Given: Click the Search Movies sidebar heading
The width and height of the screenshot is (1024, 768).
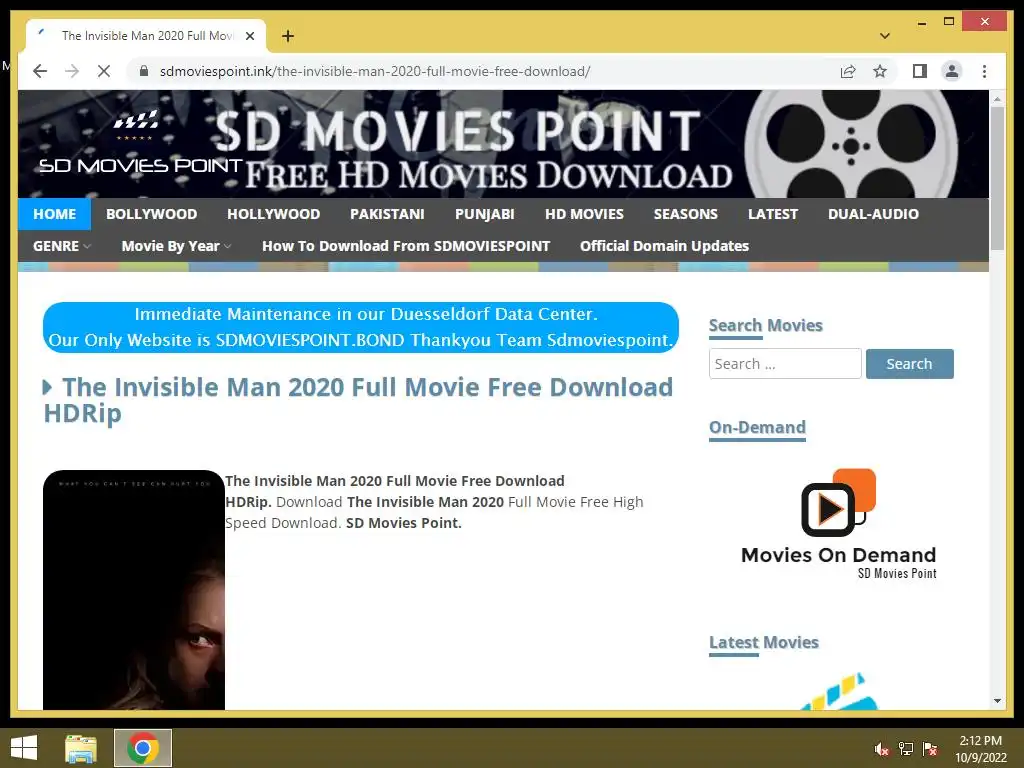Looking at the screenshot, I should pos(765,325).
